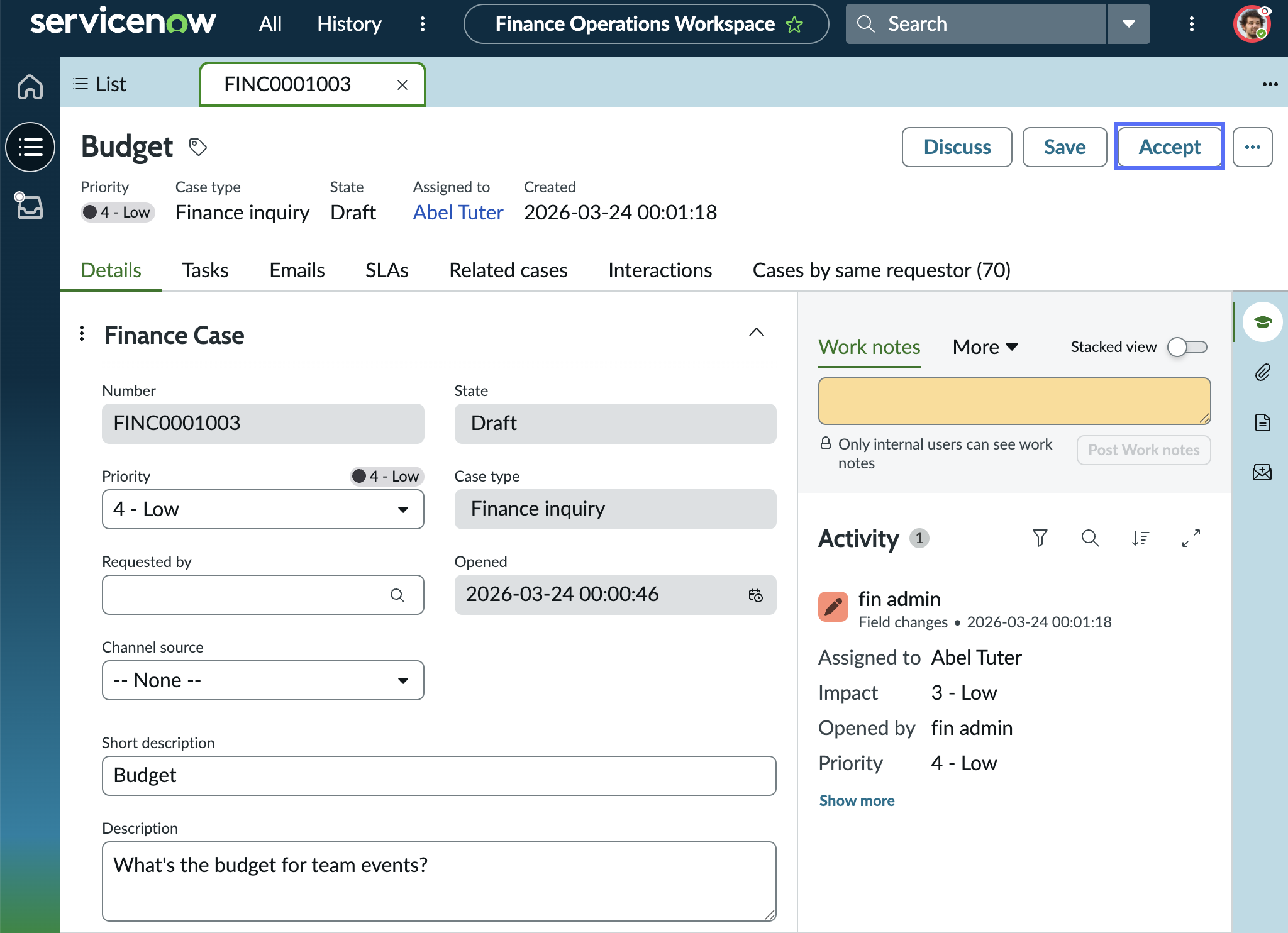Sort the Activity stream entries
Viewport: 1288px width, 933px height.
[1140, 538]
